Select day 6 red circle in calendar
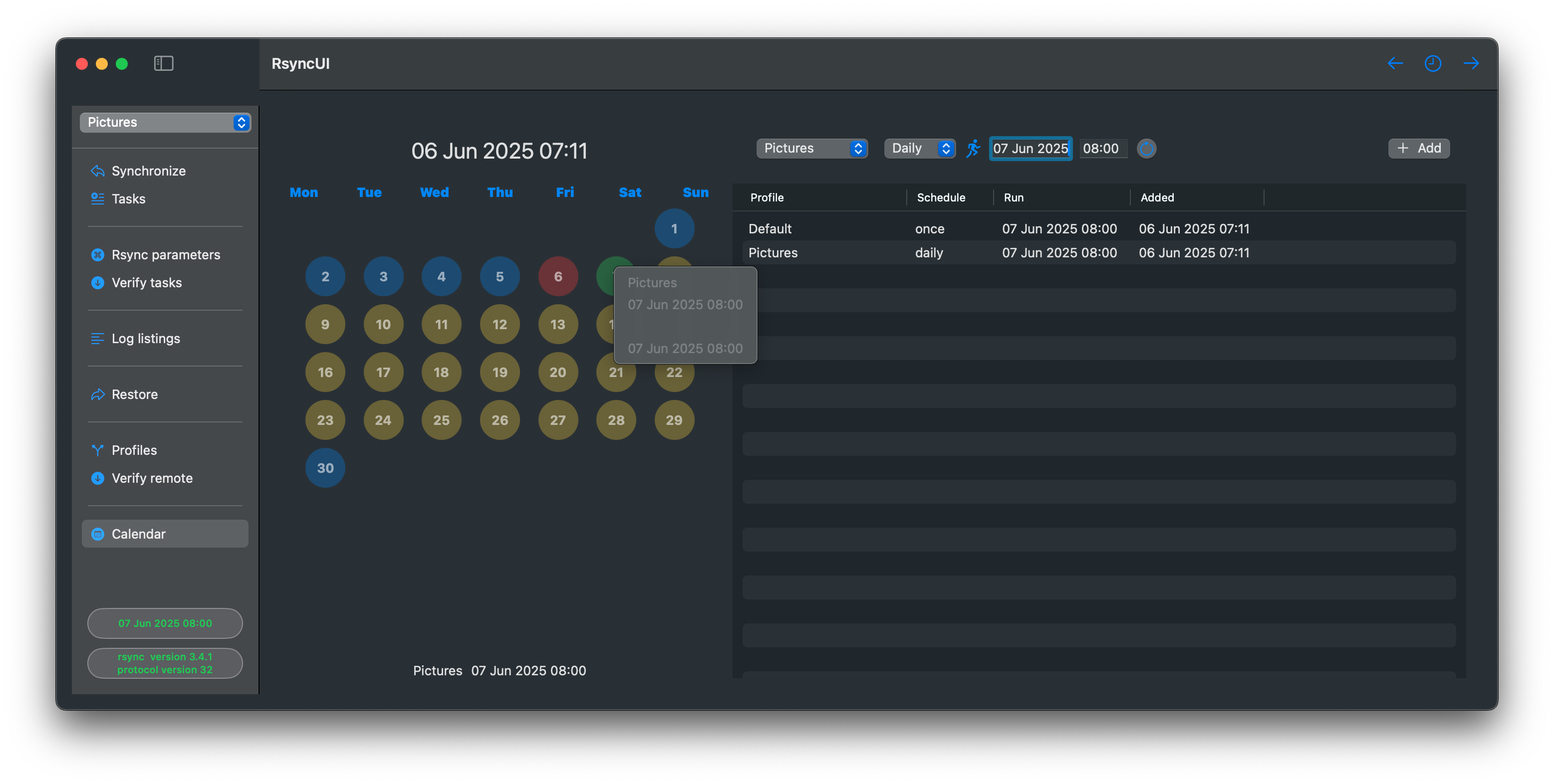Viewport: 1554px width, 784px height. (x=557, y=276)
